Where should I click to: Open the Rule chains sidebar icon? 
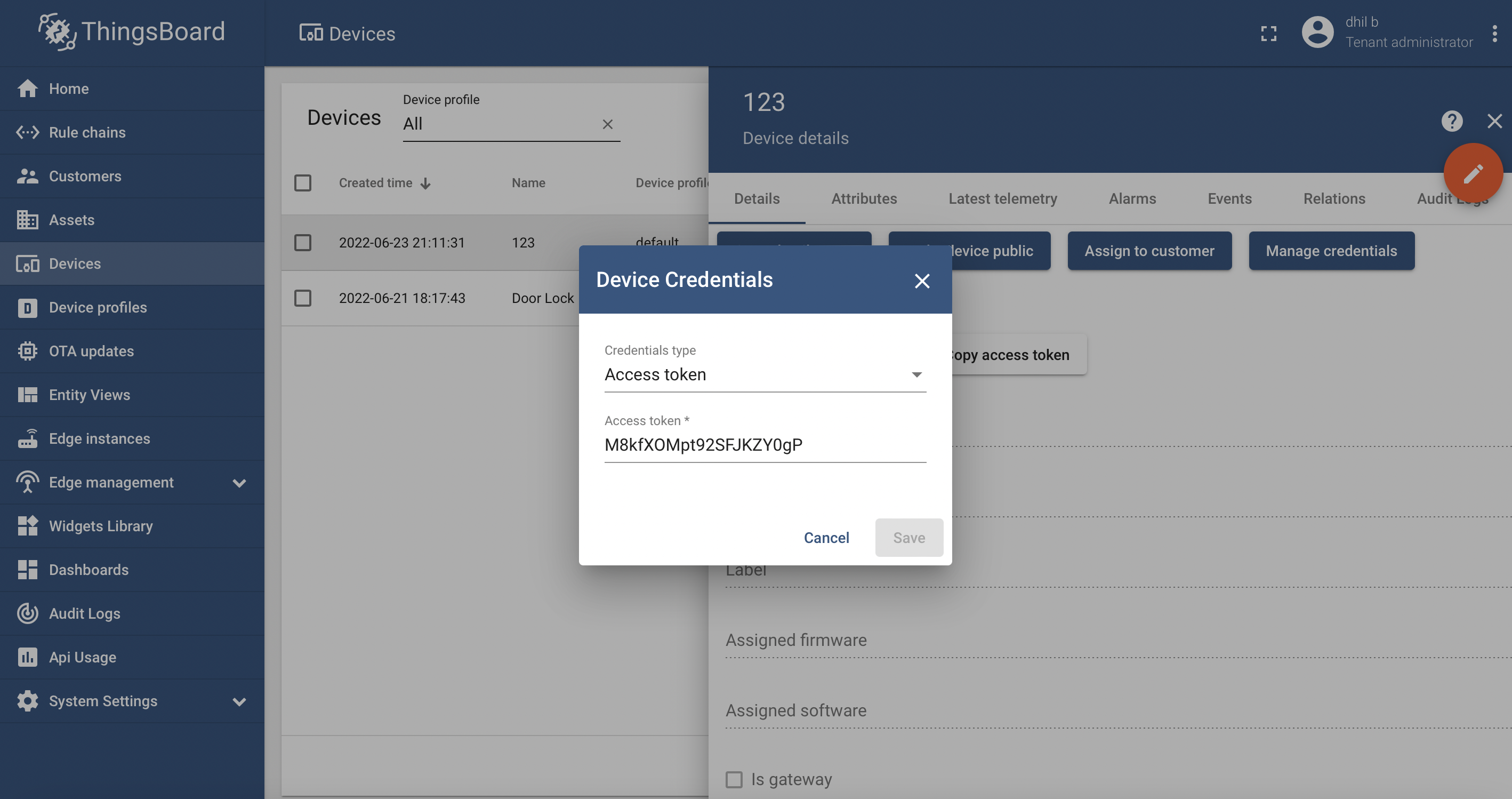click(27, 132)
